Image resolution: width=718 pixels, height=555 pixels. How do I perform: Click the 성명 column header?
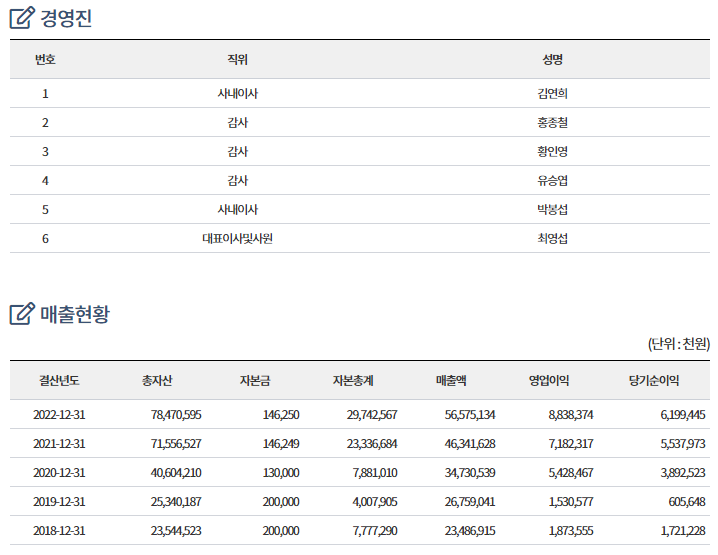pos(553,60)
